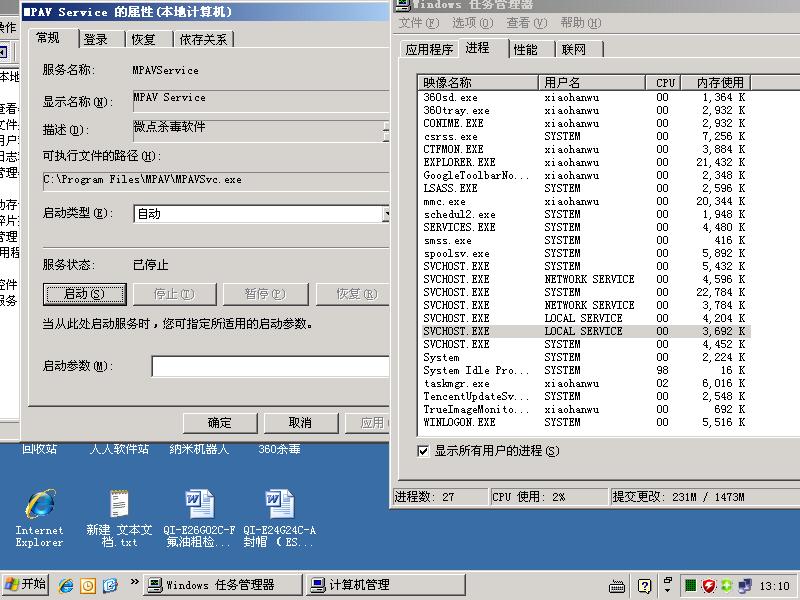
Task: Open the 常规 tab in MPAV Service properties
Action: tap(48, 38)
